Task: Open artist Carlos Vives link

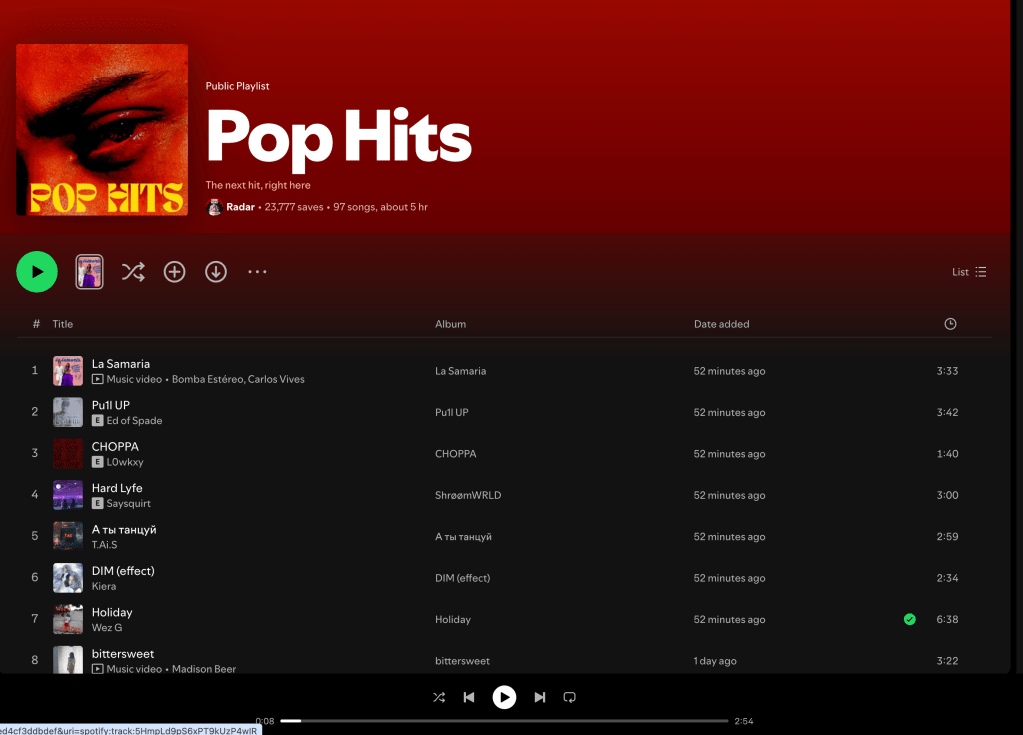Action: (276, 380)
